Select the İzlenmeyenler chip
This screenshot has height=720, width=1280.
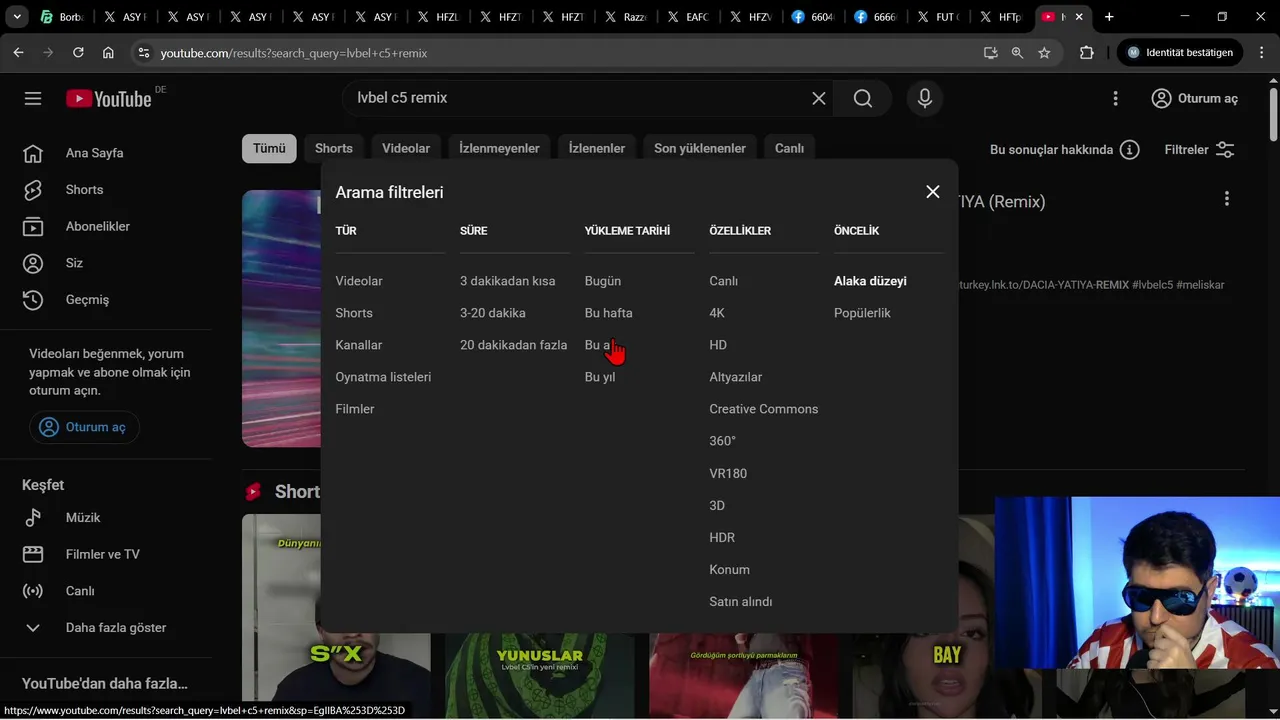(499, 148)
